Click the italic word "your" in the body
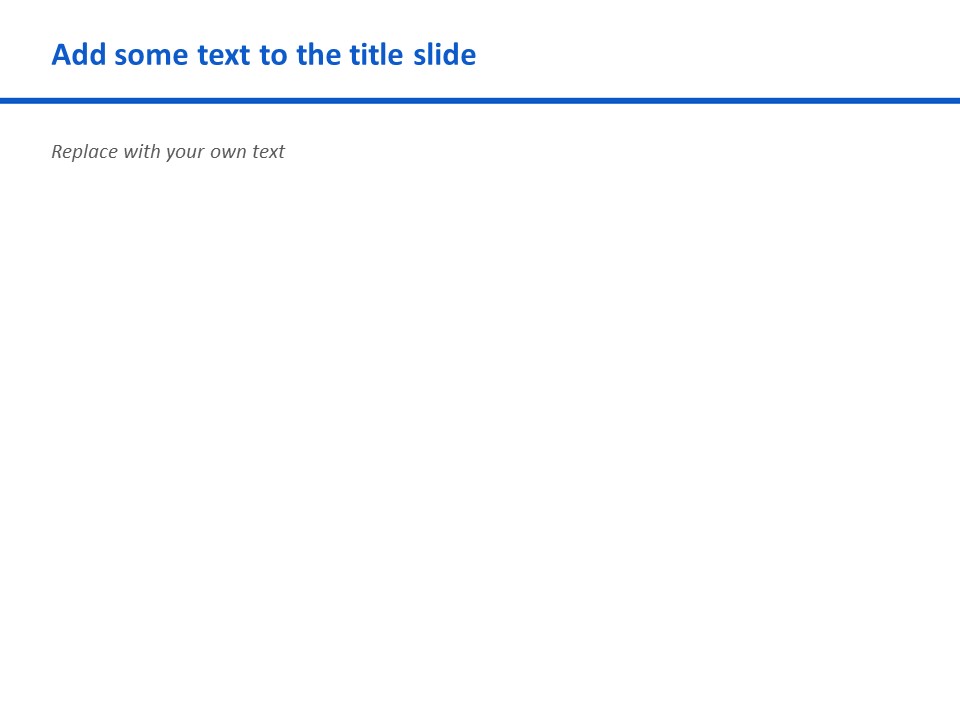This screenshot has width=960, height=720. click(x=185, y=153)
